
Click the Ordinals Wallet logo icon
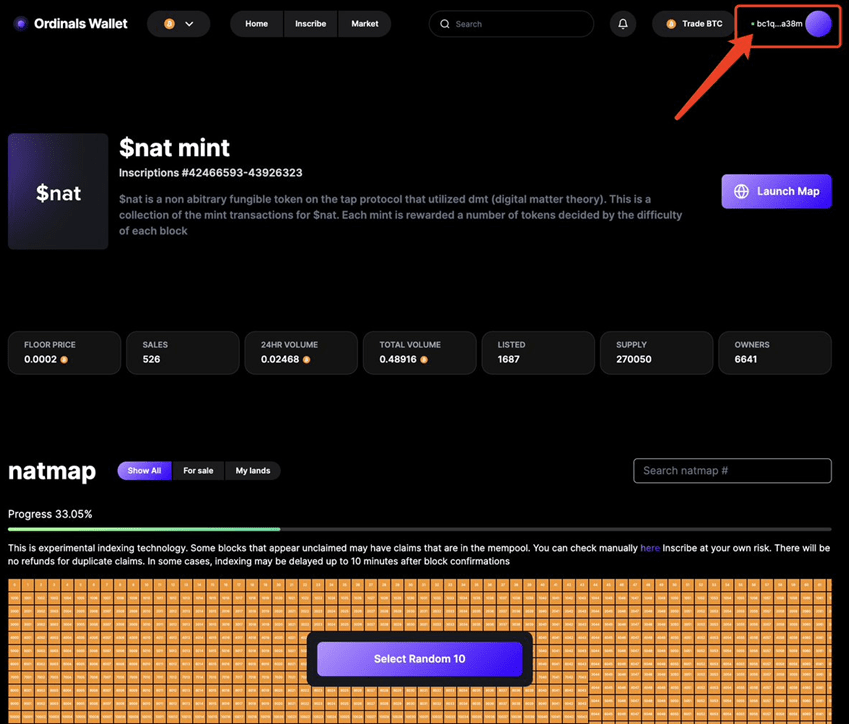click(x=21, y=24)
